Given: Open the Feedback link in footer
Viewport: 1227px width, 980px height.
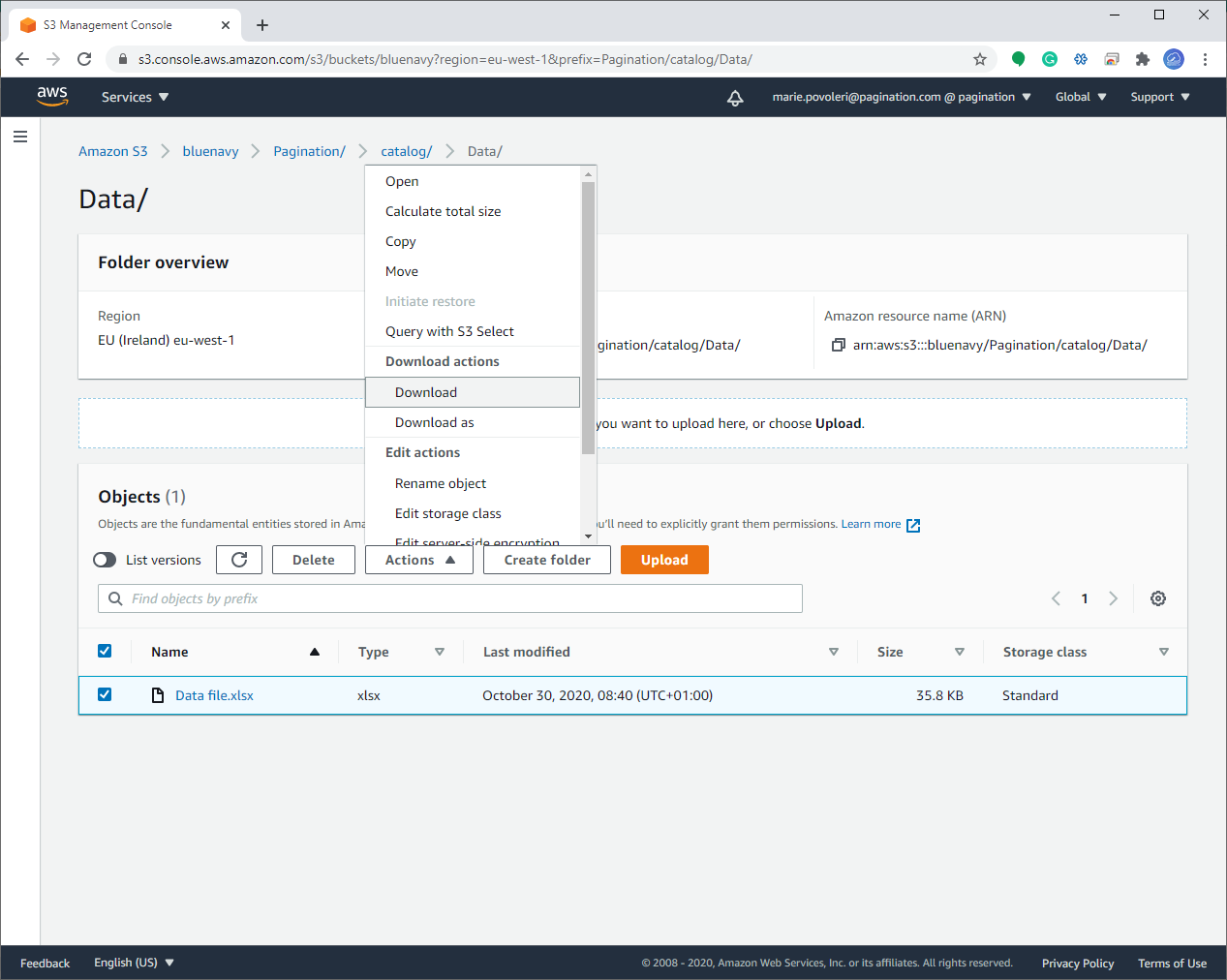Looking at the screenshot, I should pyautogui.click(x=46, y=964).
